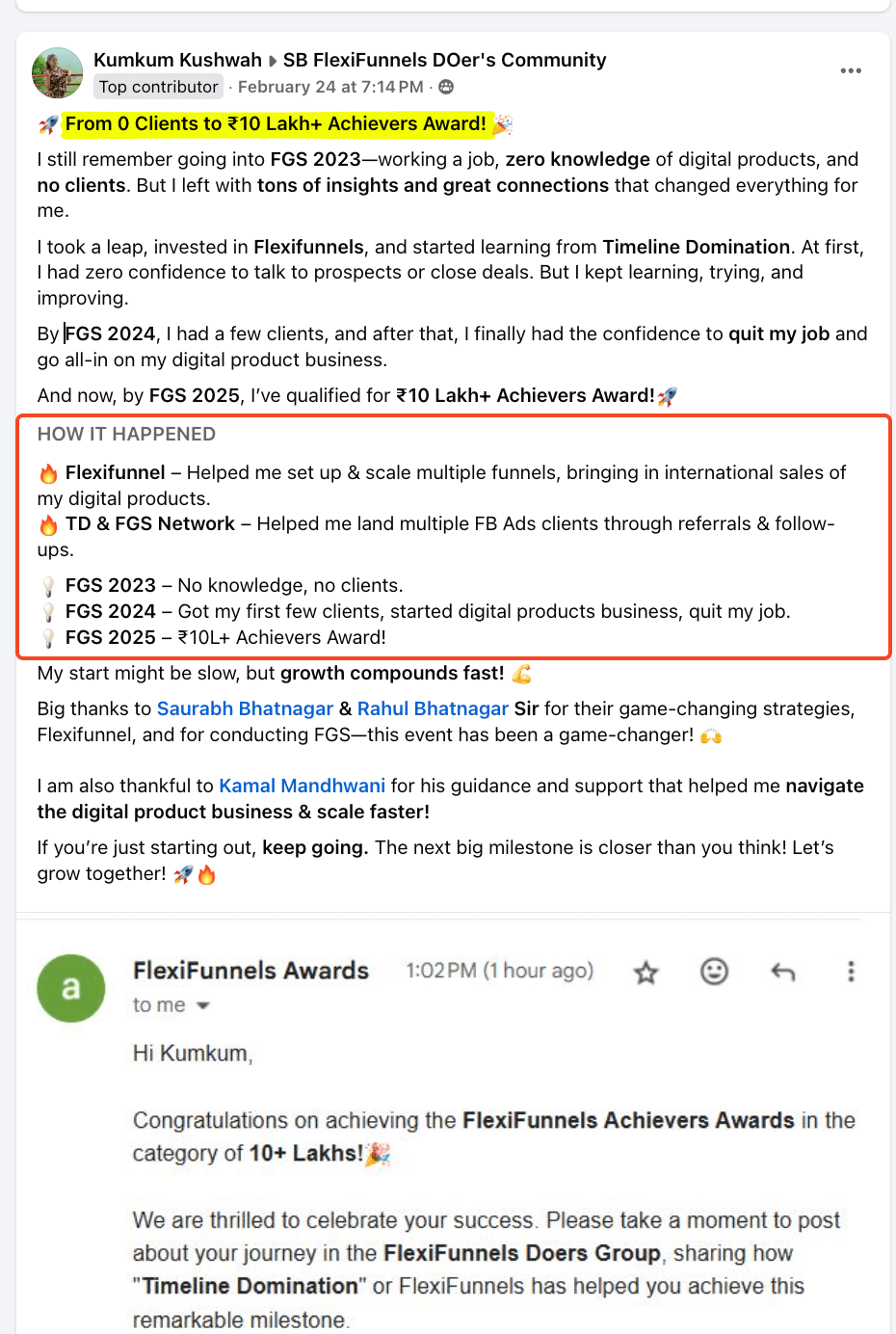Expand the 'to me' recipient details

pyautogui.click(x=202, y=1005)
